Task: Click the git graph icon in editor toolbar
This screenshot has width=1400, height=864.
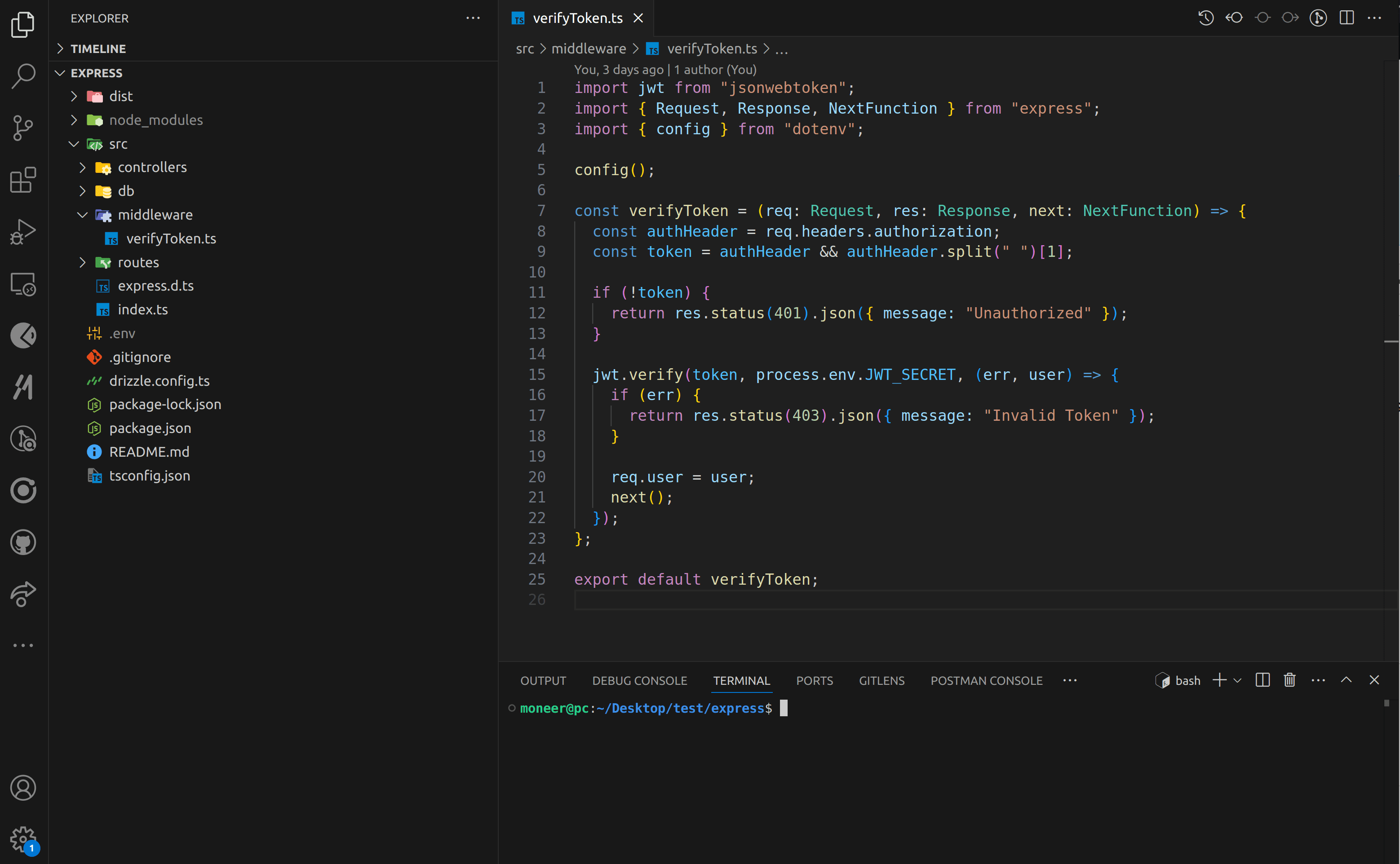Action: click(1318, 18)
